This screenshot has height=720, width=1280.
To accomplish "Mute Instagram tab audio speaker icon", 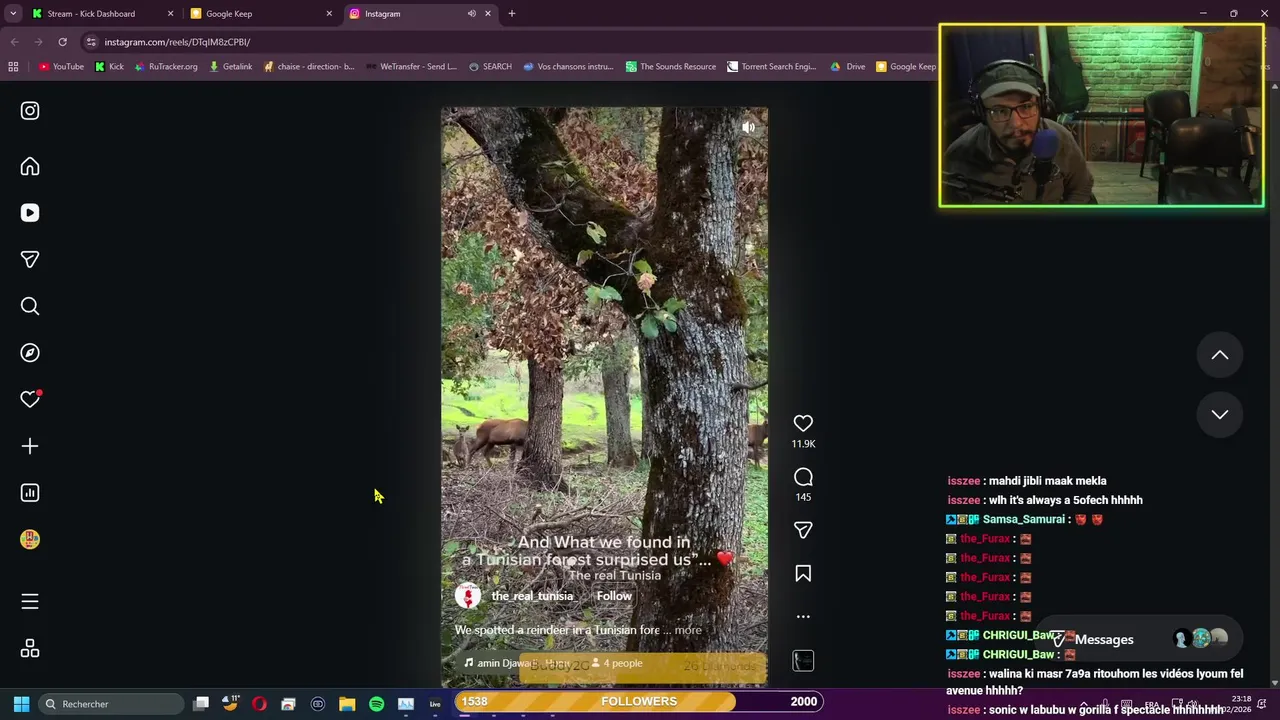I will [471, 14].
